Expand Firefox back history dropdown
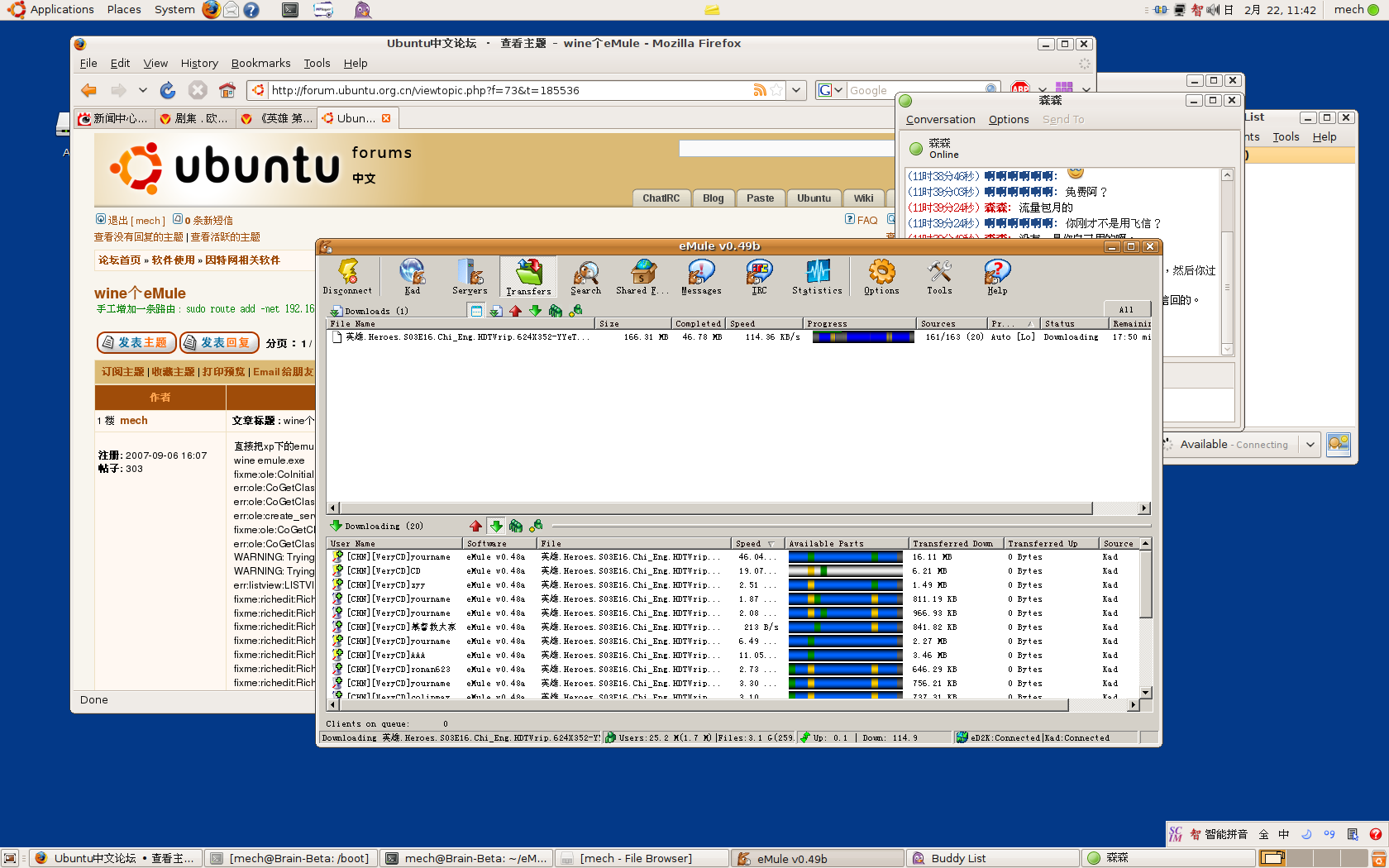 [x=142, y=90]
